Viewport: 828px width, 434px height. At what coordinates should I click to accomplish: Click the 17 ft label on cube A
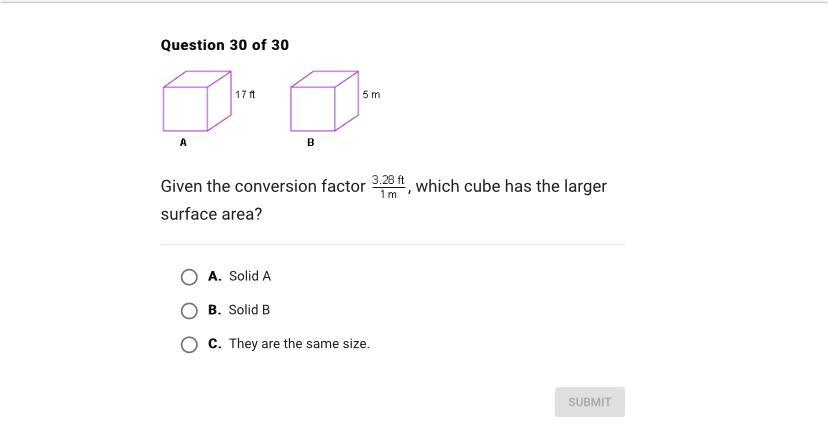pyautogui.click(x=245, y=95)
